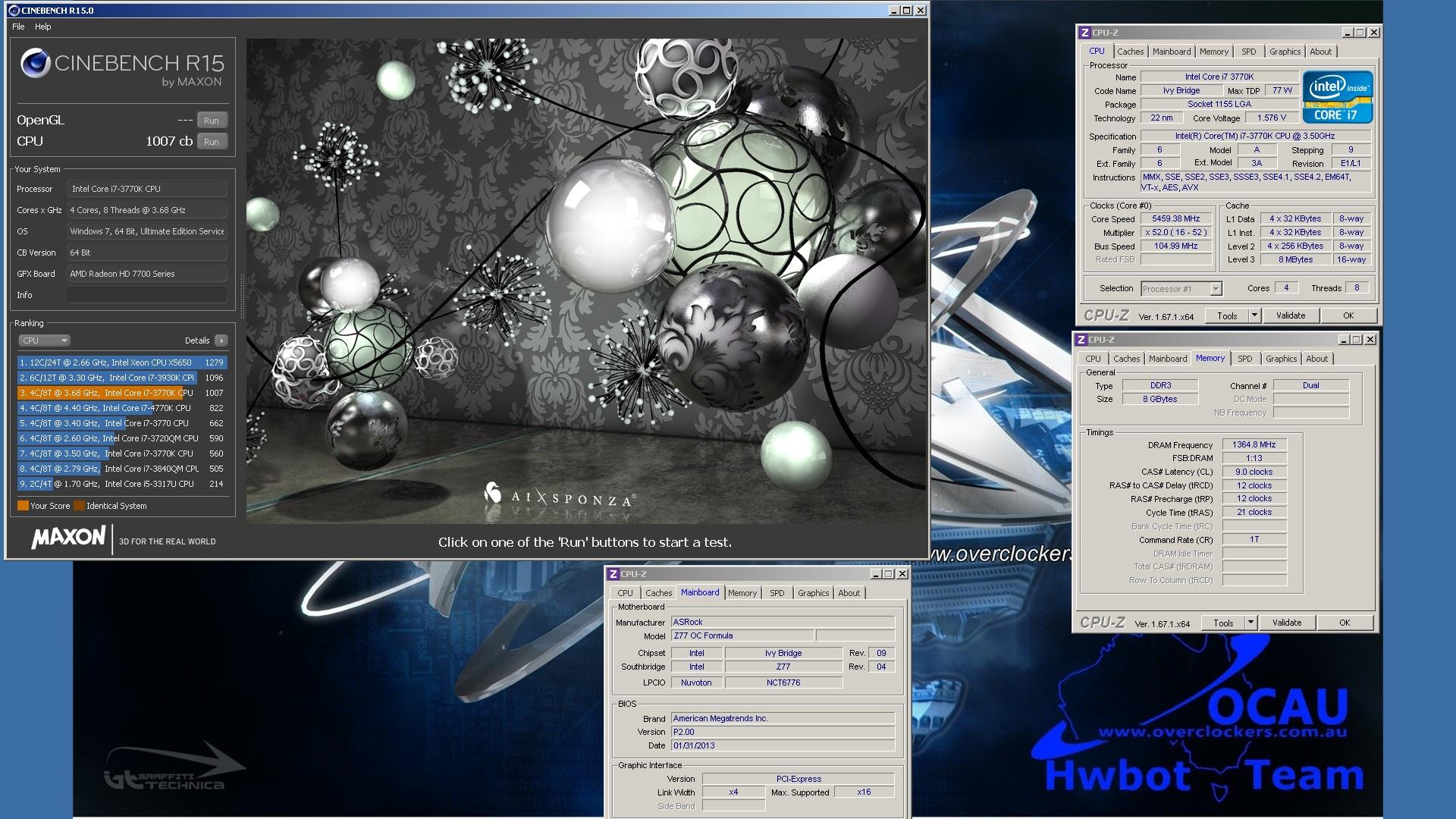1456x819 pixels.
Task: Click the Cinebench panel resize grip handle
Action: (x=242, y=296)
